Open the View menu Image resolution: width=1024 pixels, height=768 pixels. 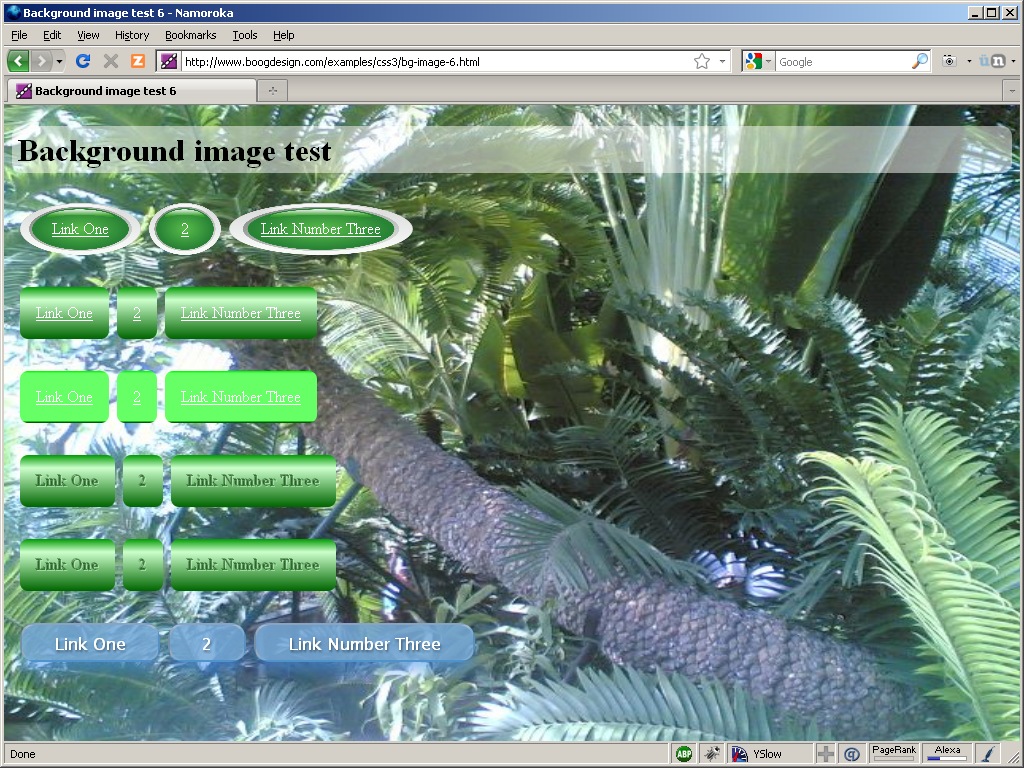[88, 35]
